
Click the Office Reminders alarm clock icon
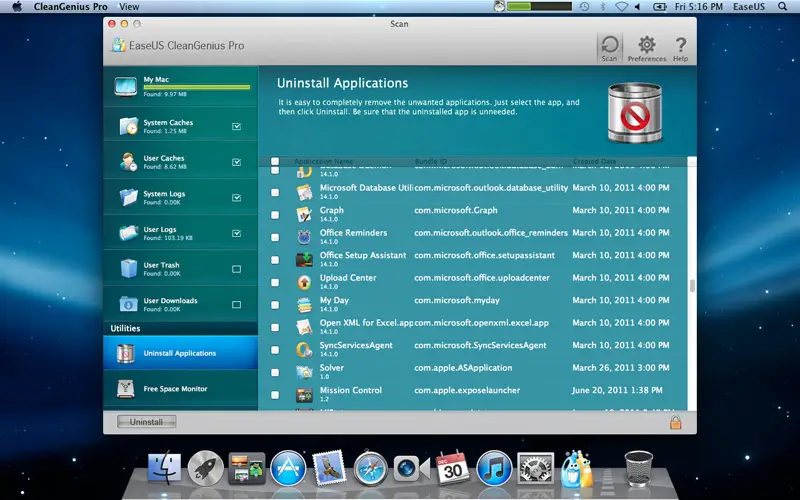point(304,237)
